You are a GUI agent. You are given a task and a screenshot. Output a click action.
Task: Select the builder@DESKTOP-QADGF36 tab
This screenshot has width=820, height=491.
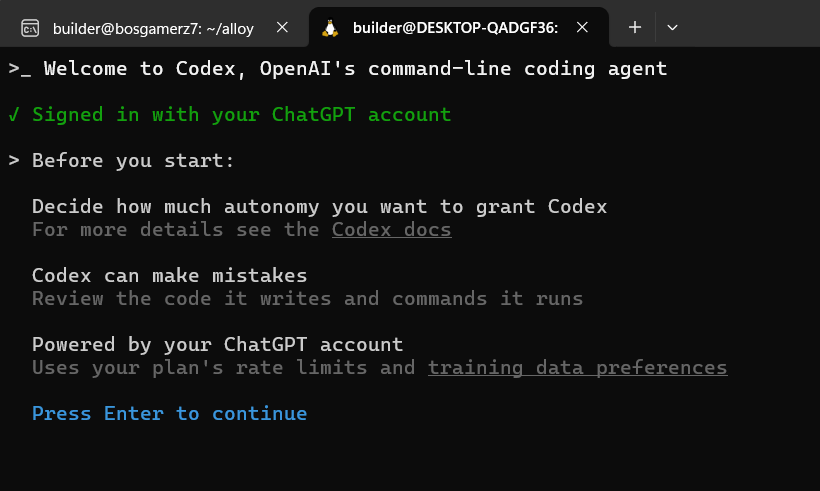point(455,28)
